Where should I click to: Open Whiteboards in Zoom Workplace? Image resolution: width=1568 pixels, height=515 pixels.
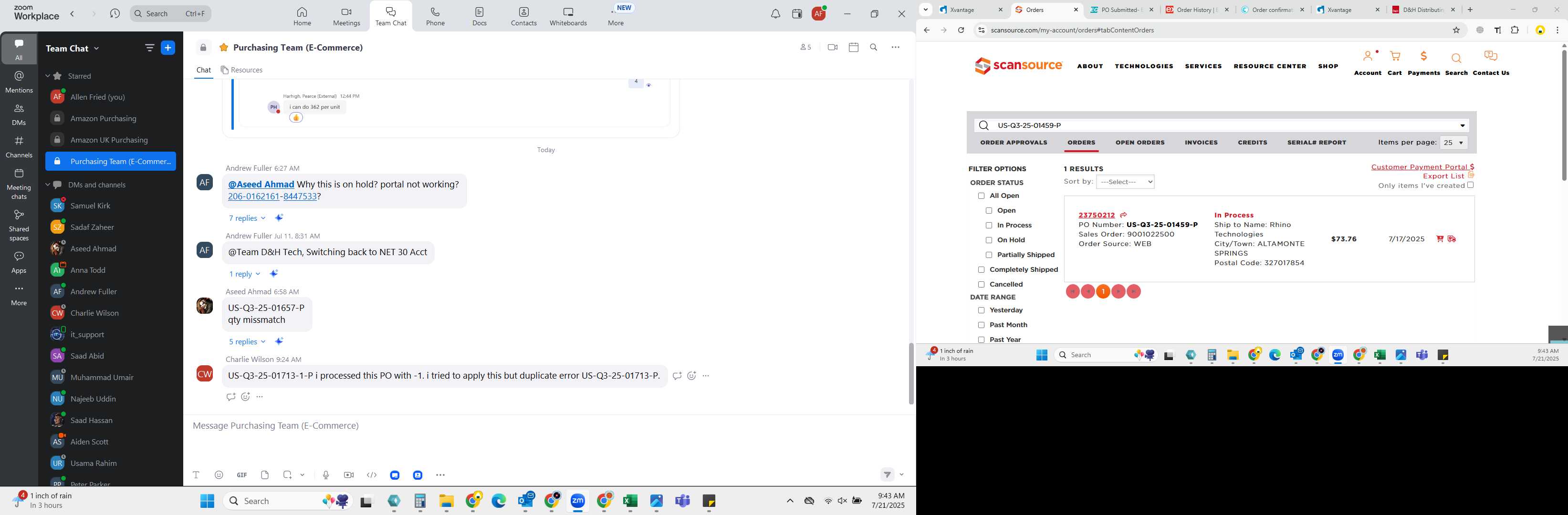(x=568, y=16)
